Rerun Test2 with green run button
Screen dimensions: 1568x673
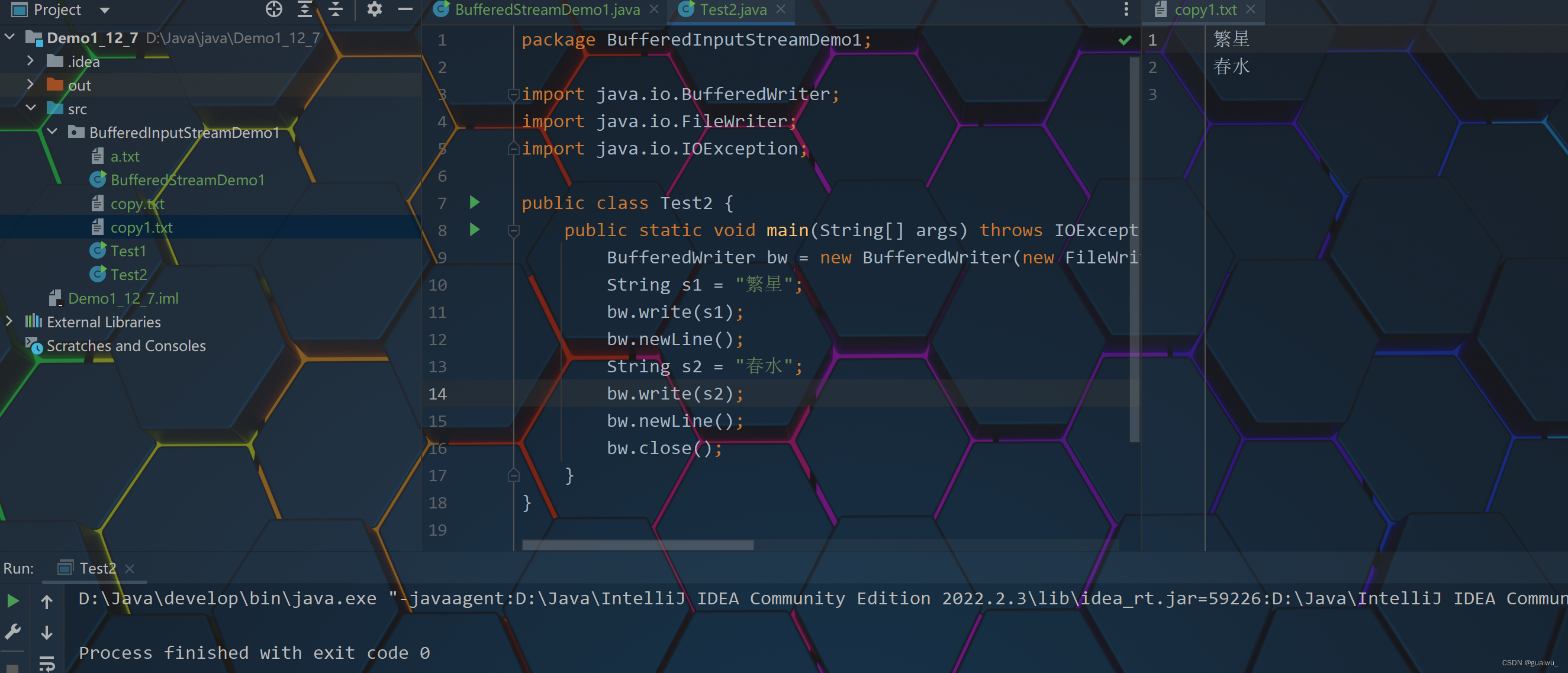pos(12,601)
